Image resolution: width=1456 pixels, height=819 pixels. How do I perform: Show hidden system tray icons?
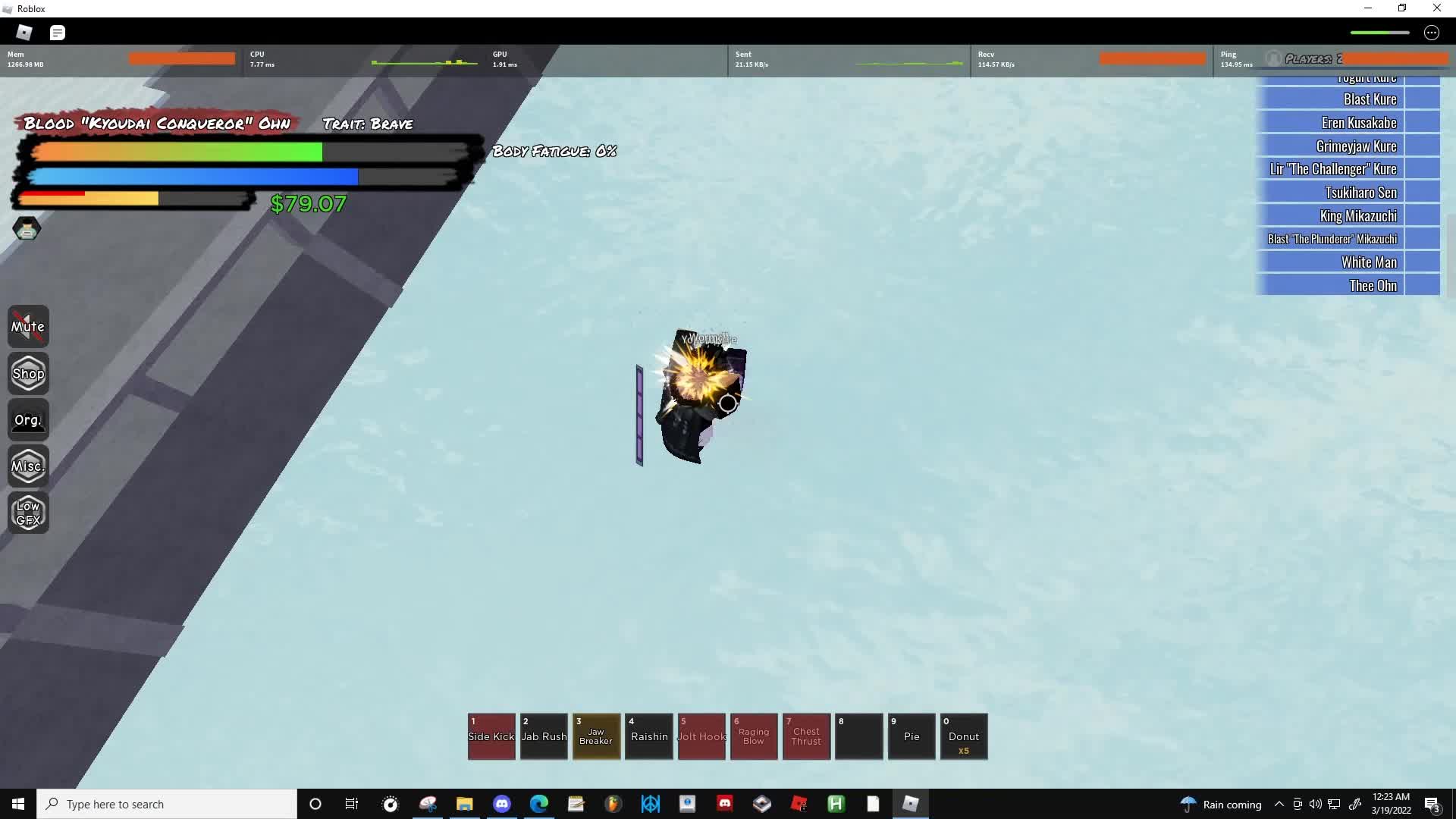(x=1279, y=804)
